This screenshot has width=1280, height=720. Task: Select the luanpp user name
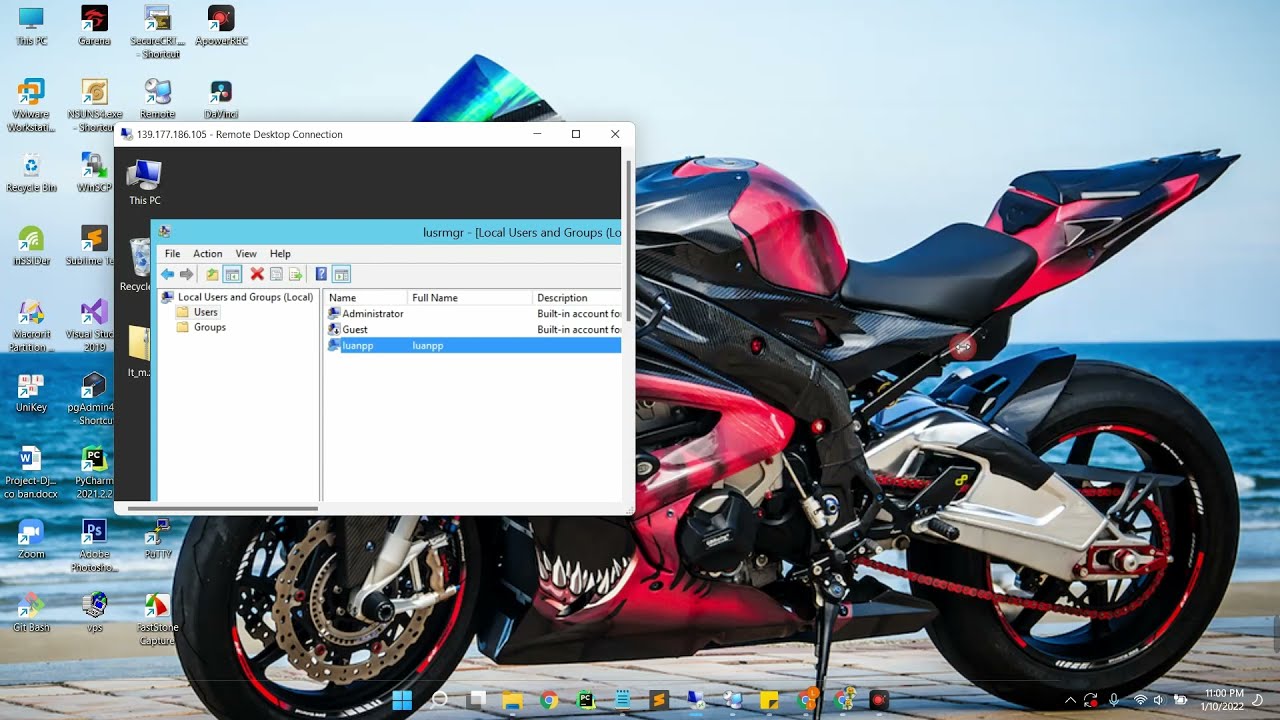pyautogui.click(x=357, y=345)
